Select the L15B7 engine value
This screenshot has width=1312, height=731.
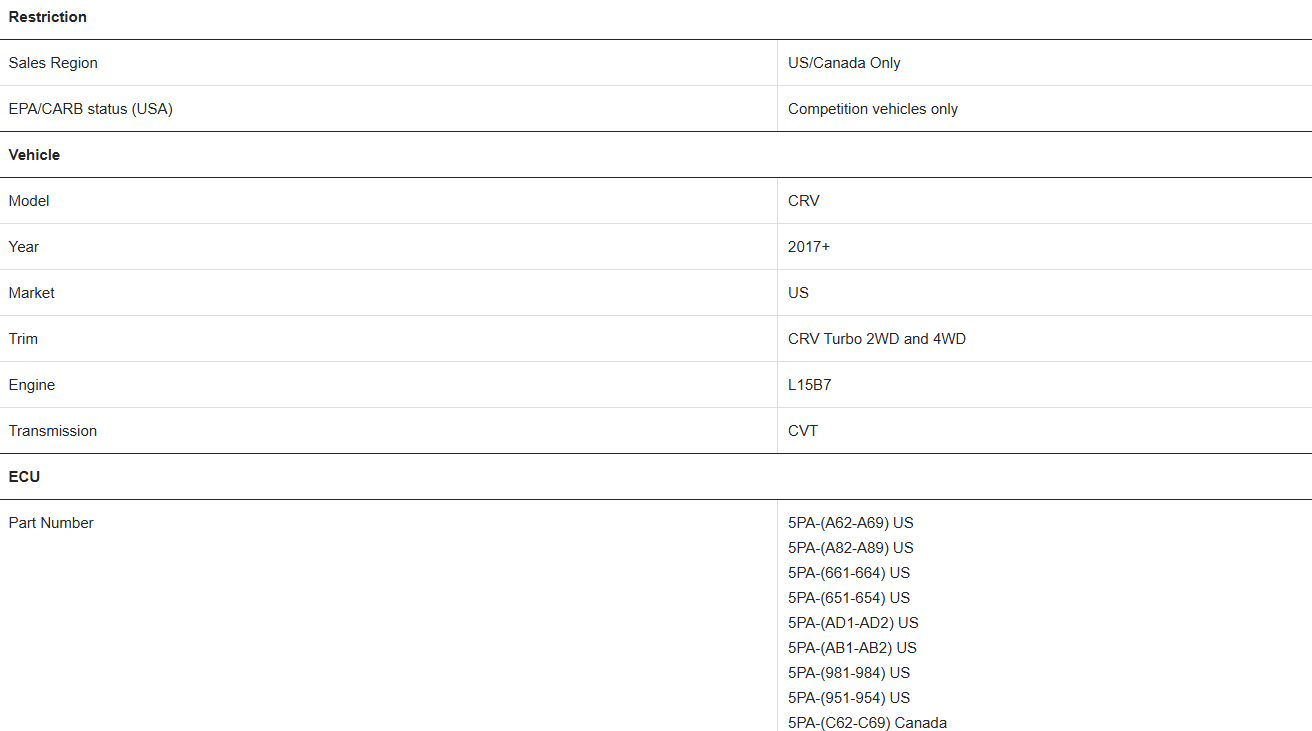click(x=810, y=385)
